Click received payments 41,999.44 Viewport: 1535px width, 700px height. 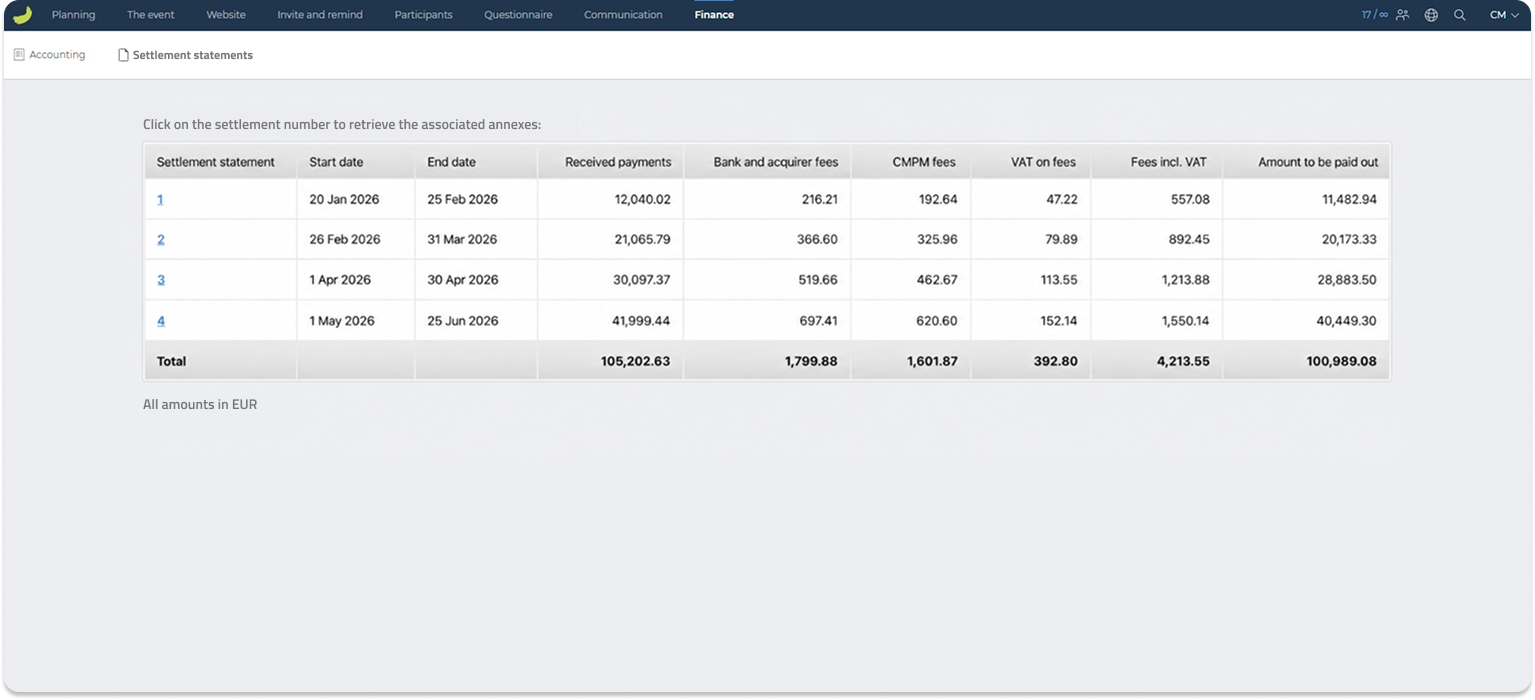coord(642,321)
